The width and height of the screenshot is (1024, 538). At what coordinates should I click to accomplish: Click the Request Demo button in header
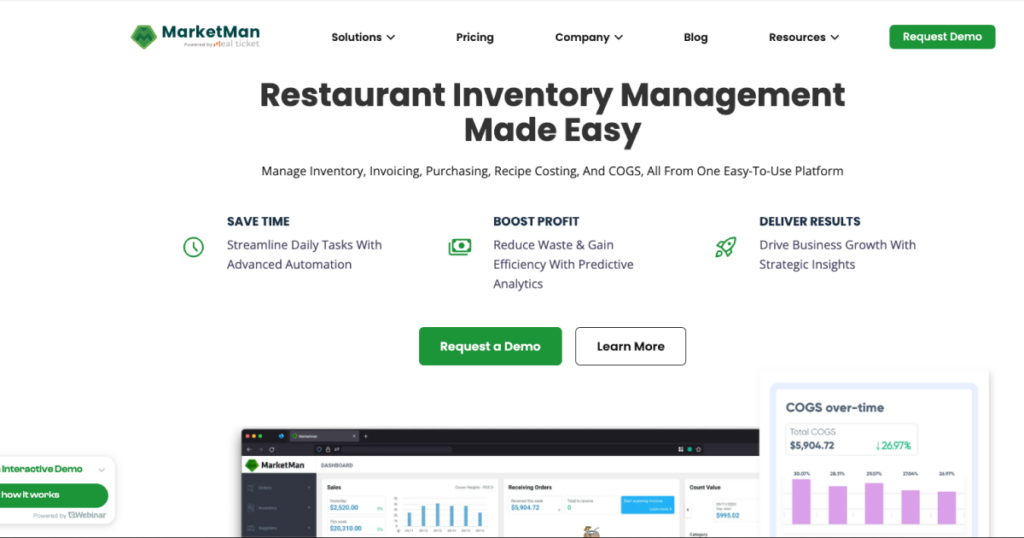(942, 37)
